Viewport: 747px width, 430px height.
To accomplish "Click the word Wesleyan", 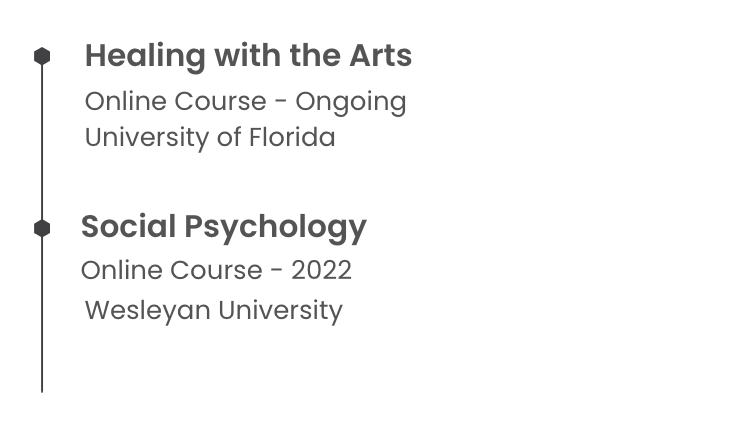I will pos(148,312).
